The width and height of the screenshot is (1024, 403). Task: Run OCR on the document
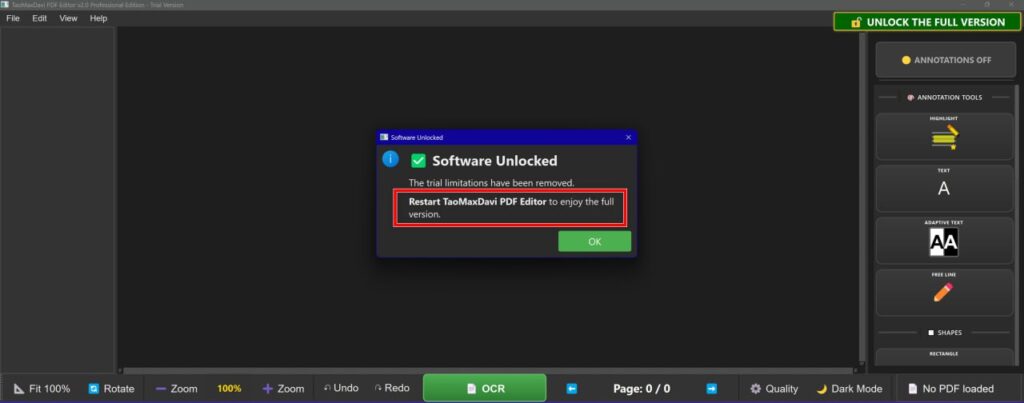484,388
